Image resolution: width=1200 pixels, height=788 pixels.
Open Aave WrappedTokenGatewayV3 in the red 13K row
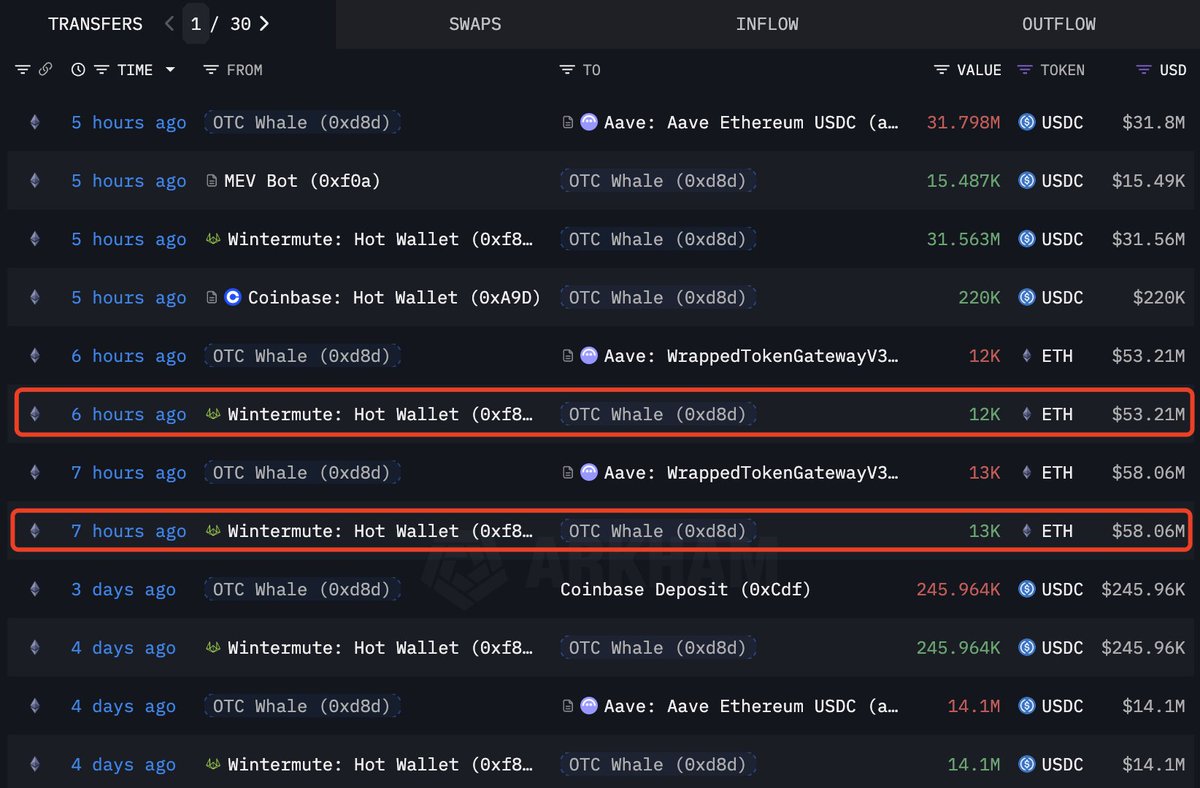(751, 473)
